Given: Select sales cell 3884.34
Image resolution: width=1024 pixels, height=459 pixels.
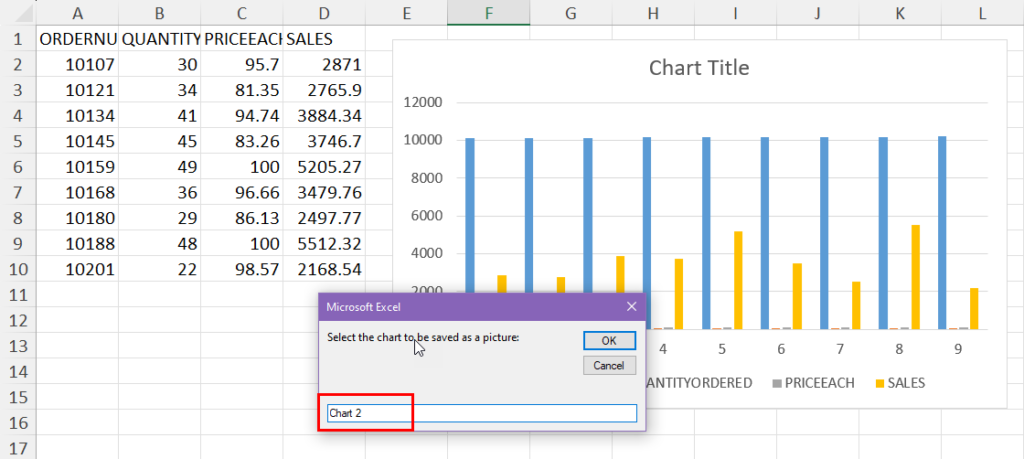Looking at the screenshot, I should point(325,116).
